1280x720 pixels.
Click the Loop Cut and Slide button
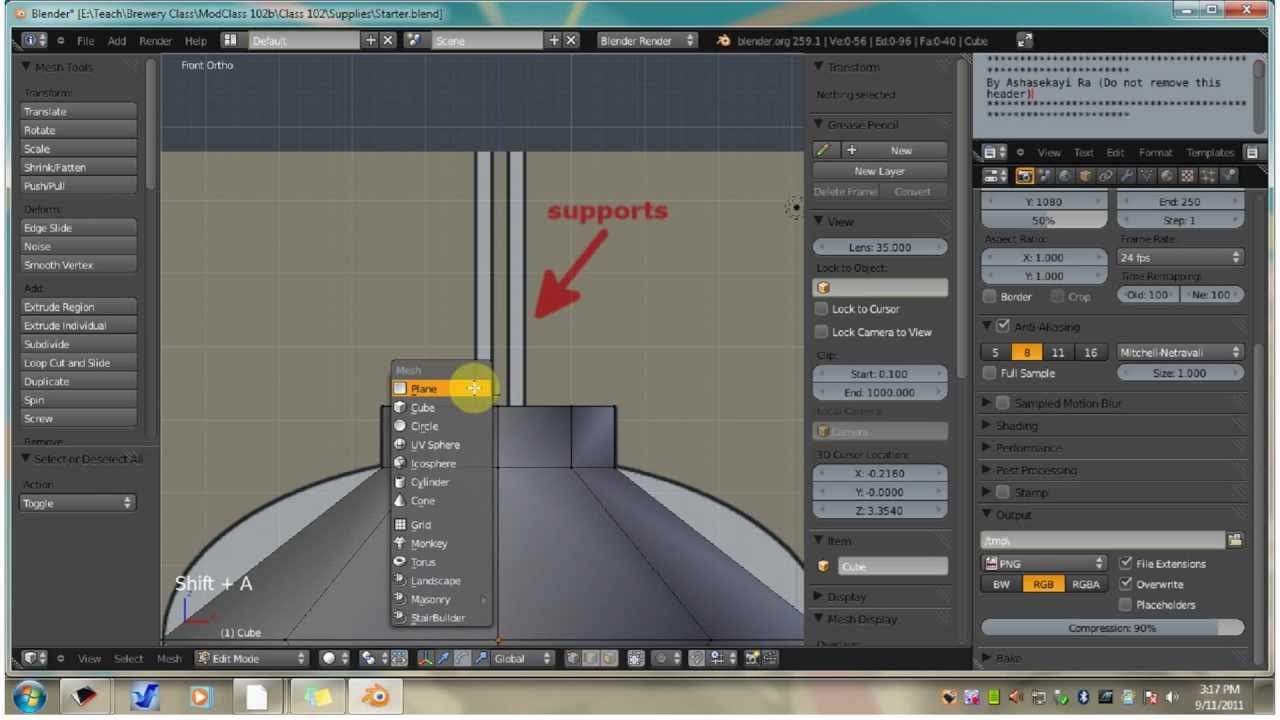tap(78, 363)
